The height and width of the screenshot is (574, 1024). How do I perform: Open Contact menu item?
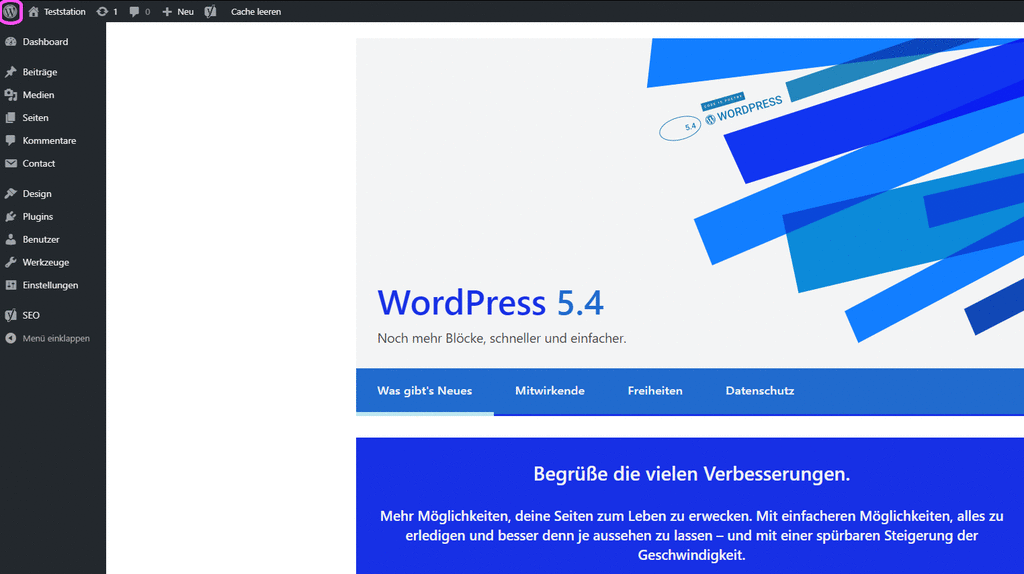click(x=39, y=163)
